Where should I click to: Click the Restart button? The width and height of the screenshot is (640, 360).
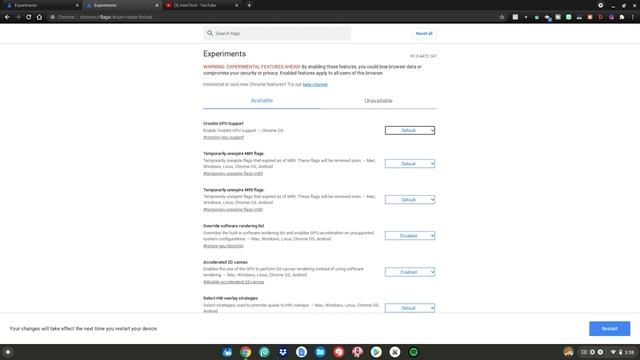pos(609,329)
